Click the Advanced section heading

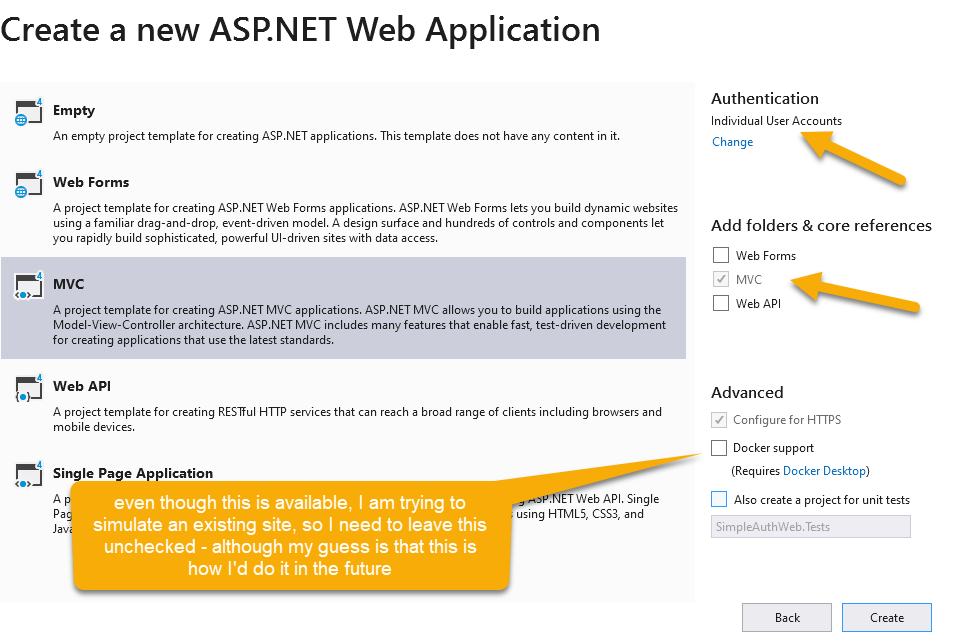click(747, 393)
